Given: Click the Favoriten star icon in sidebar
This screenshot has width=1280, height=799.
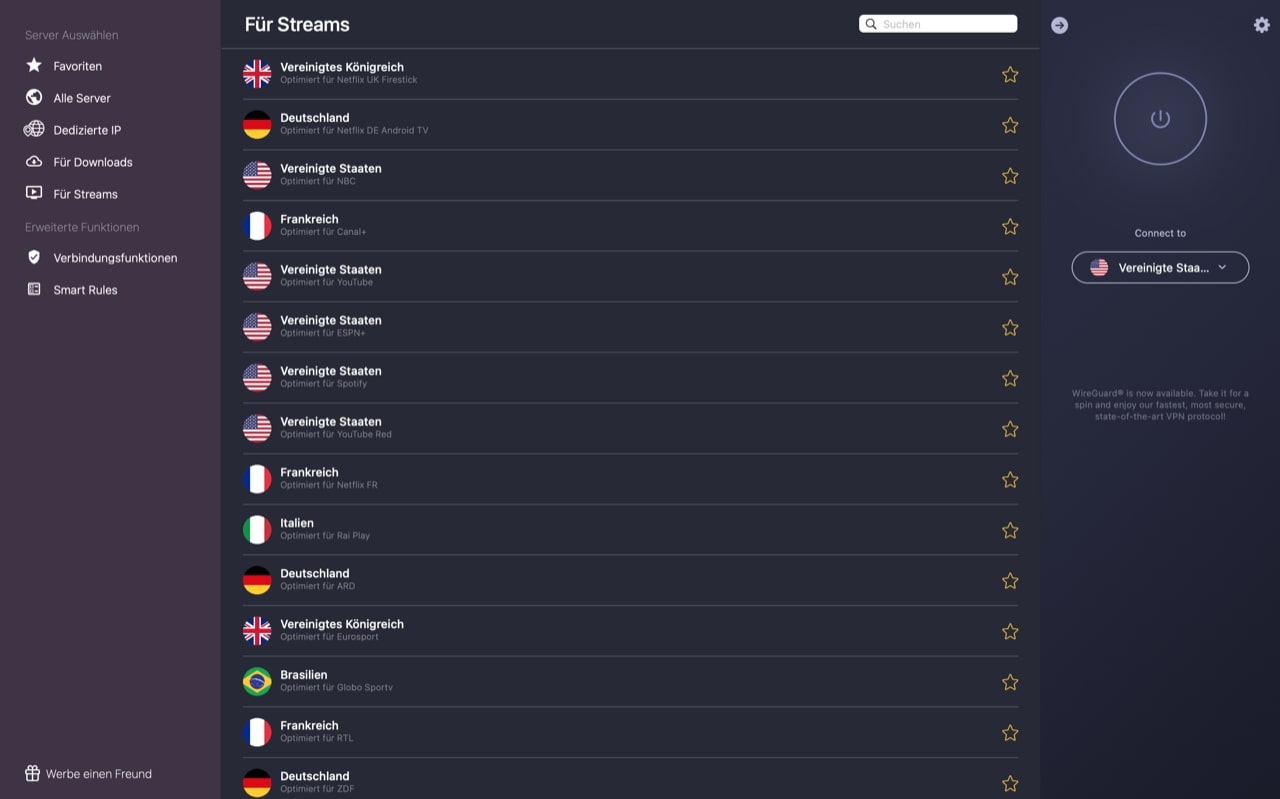Looking at the screenshot, I should click(34, 66).
